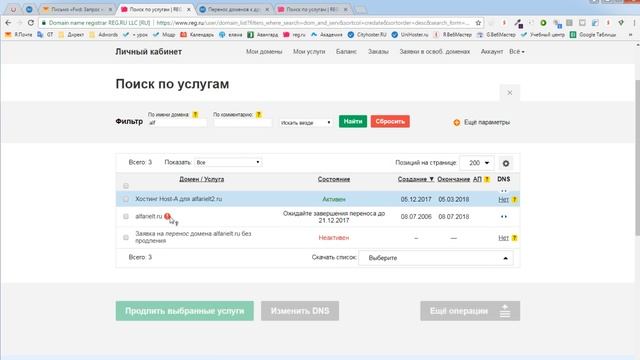Screen dimensions: 640x360
Task: Switch to Перенос доменов browser tab
Action: [234, 9]
